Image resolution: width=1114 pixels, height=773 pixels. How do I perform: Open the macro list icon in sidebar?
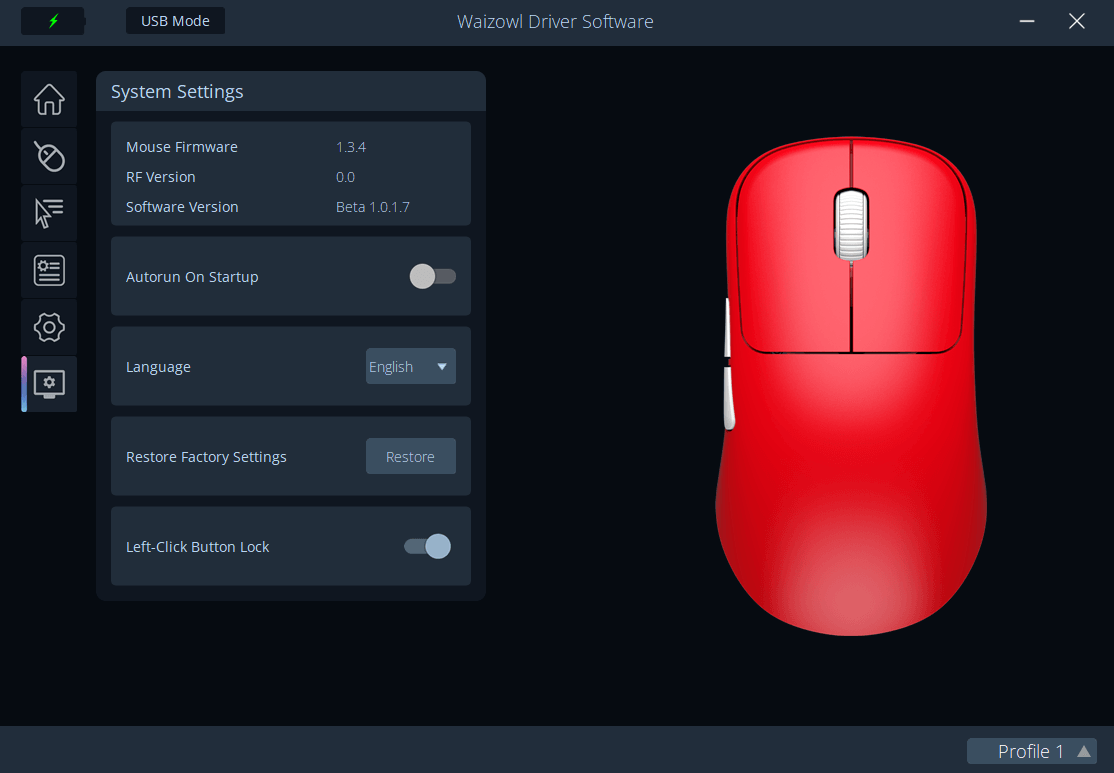(x=49, y=270)
